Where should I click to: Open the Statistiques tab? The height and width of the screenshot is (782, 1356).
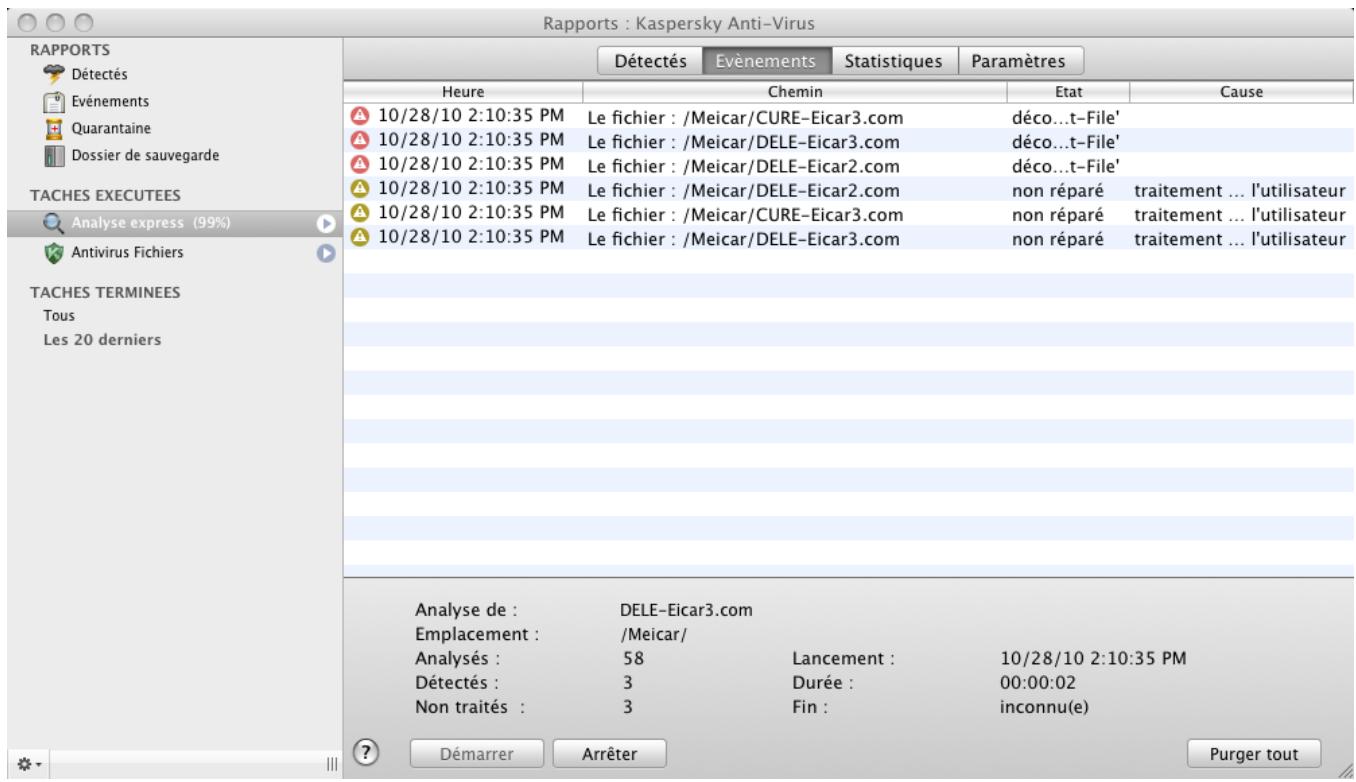pyautogui.click(x=894, y=60)
